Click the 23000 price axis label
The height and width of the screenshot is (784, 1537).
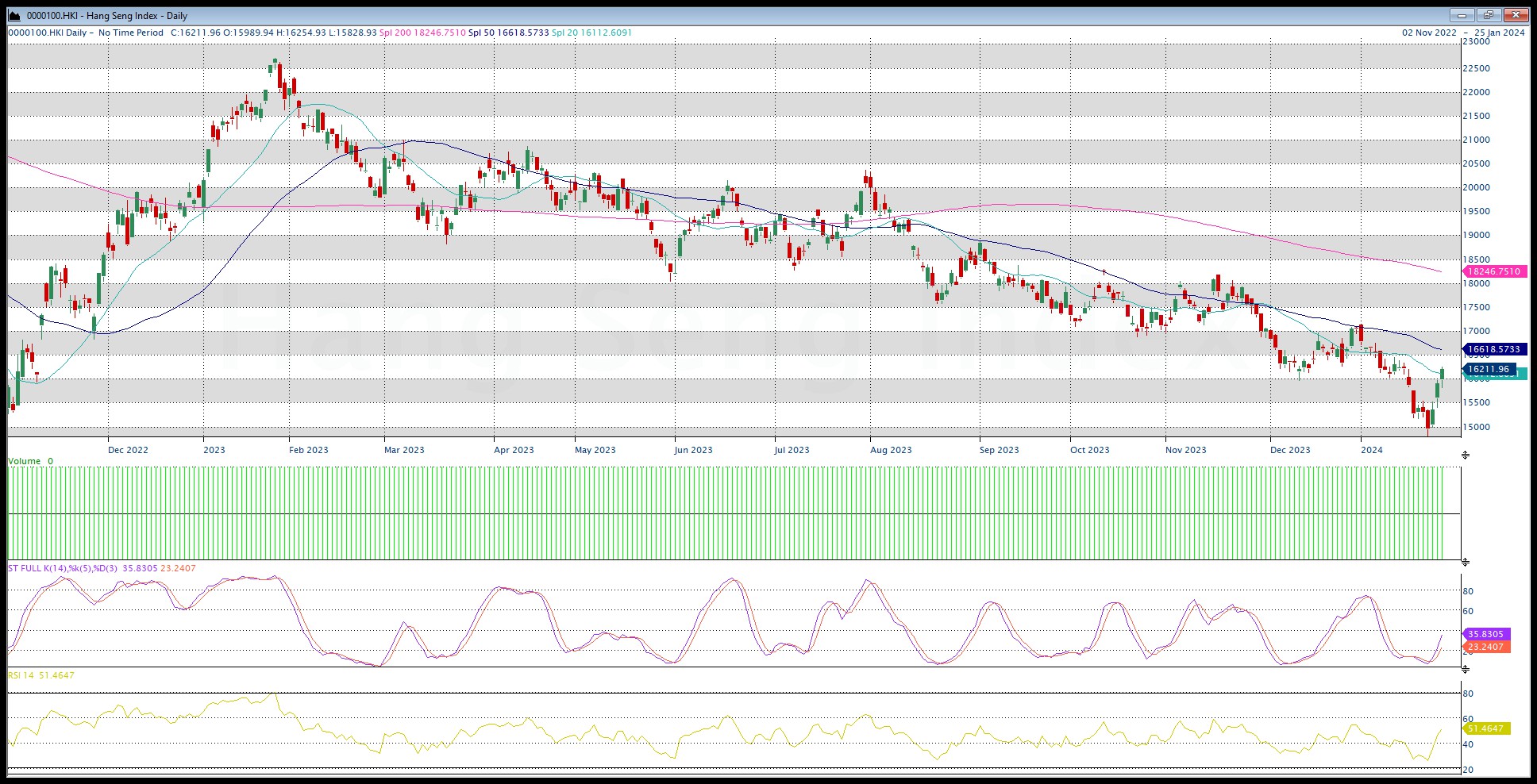click(1477, 43)
